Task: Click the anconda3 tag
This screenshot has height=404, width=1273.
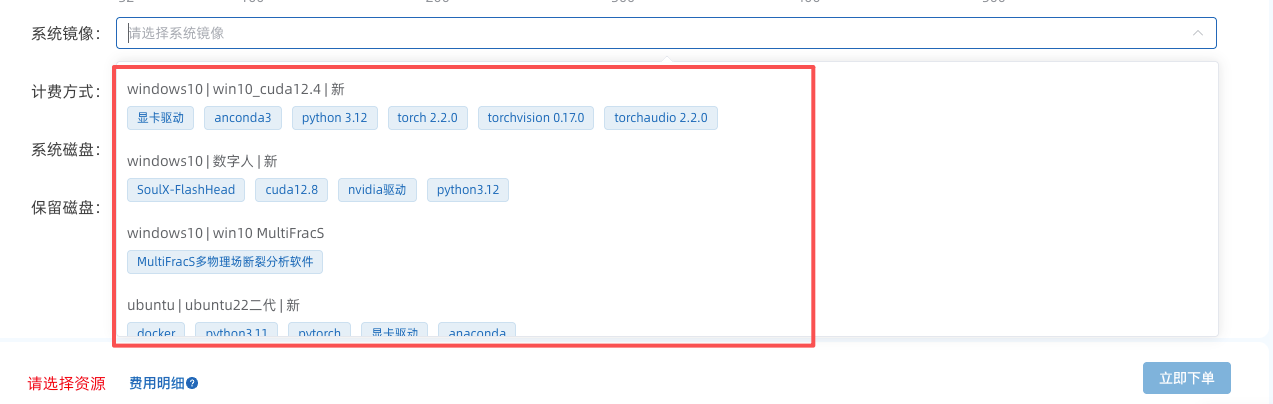Action: pos(243,118)
